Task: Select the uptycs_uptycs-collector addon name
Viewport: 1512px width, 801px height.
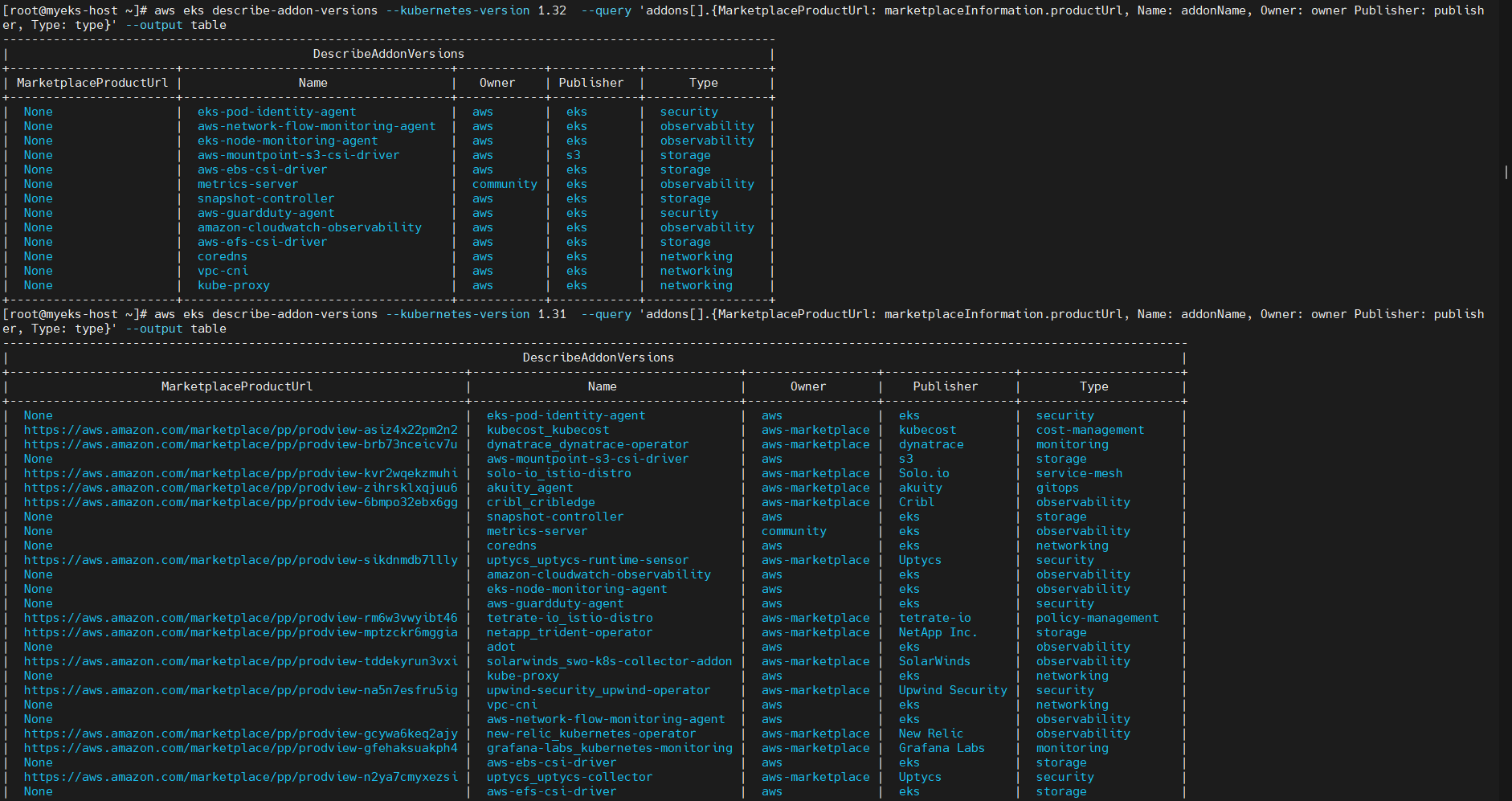Action: (x=570, y=777)
